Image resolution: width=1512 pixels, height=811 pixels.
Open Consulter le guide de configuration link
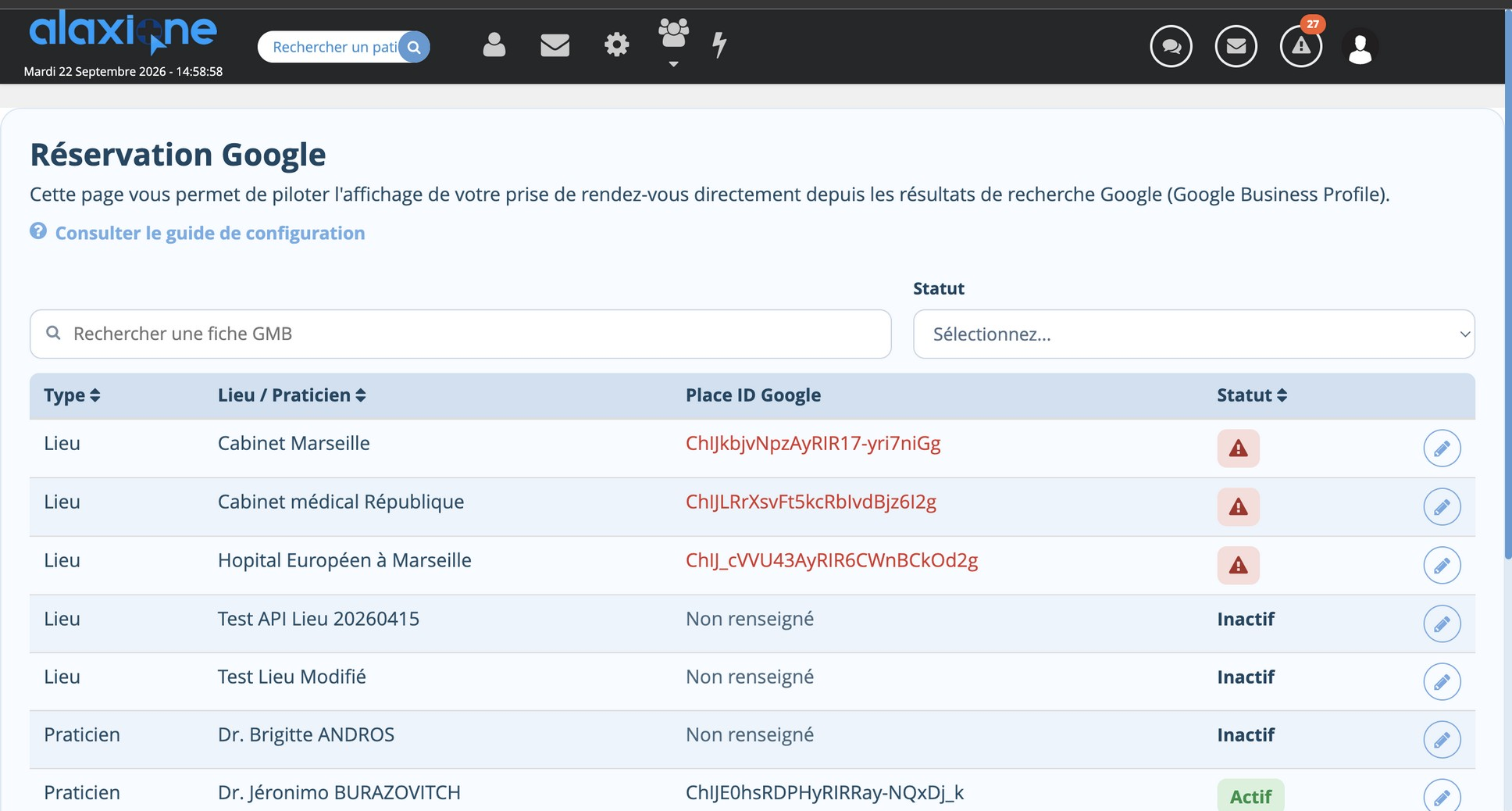210,233
